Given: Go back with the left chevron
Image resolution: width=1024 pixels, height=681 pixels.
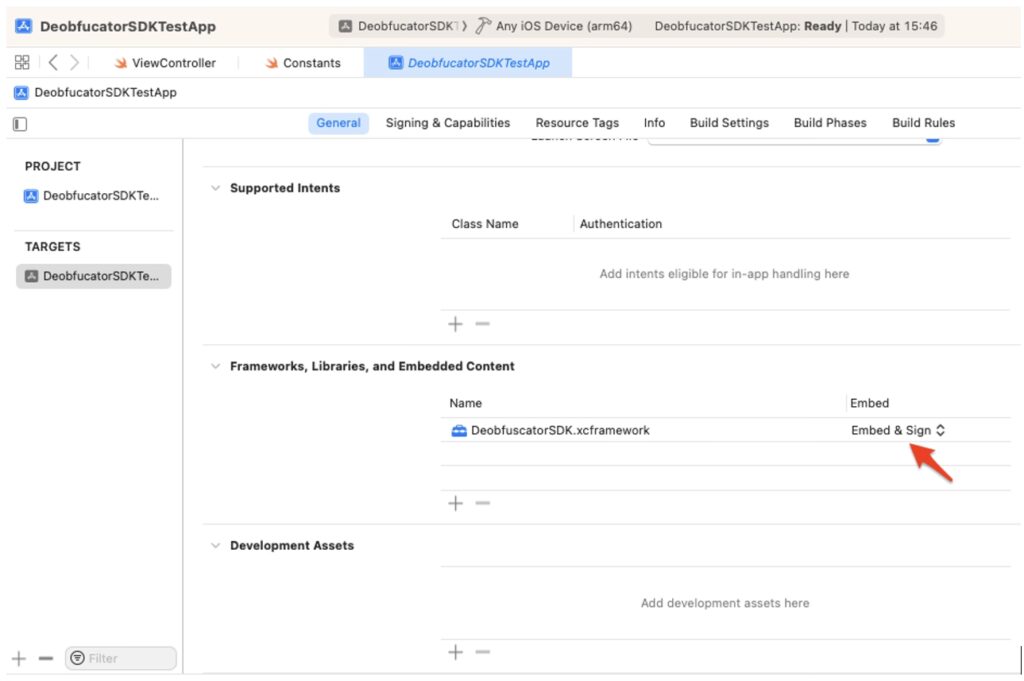Looking at the screenshot, I should pos(52,63).
